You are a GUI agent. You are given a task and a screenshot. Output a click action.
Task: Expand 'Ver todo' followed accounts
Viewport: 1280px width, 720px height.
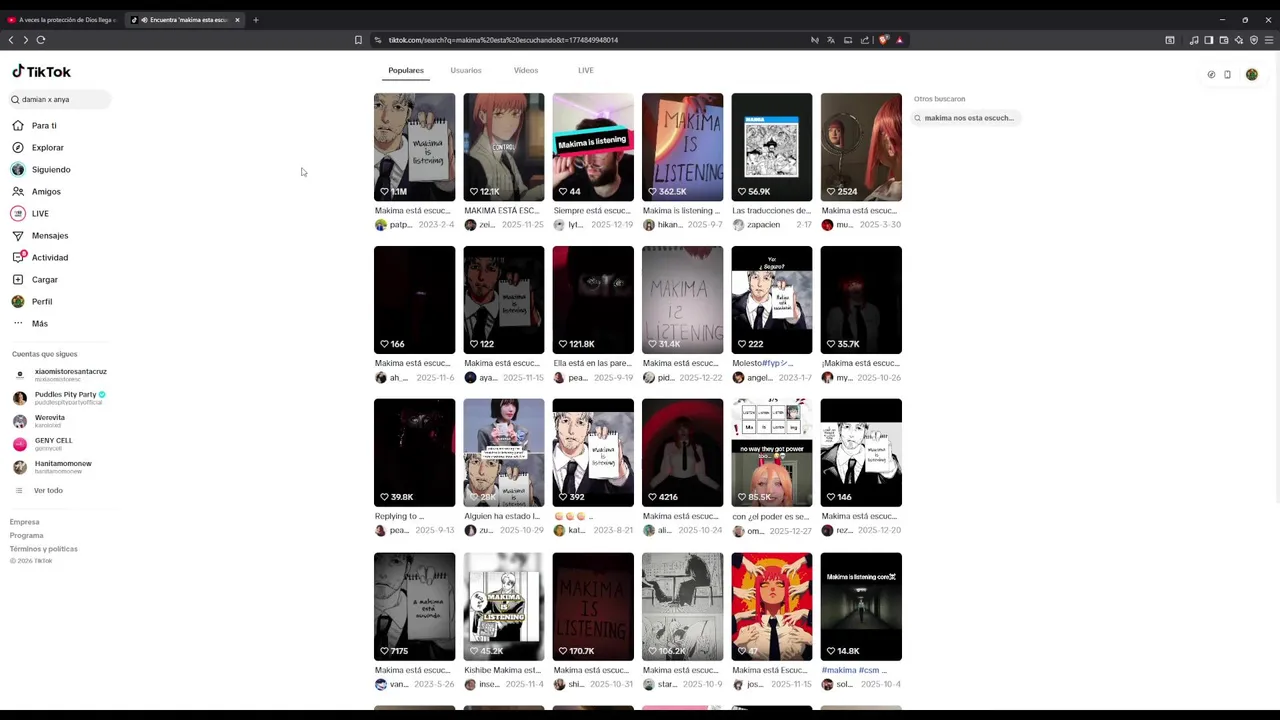[x=40, y=491]
